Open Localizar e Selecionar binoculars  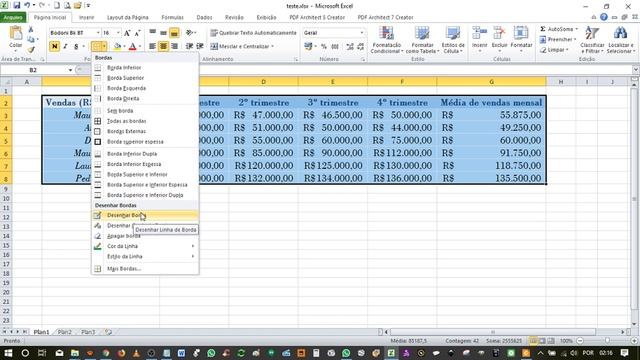(x=620, y=40)
